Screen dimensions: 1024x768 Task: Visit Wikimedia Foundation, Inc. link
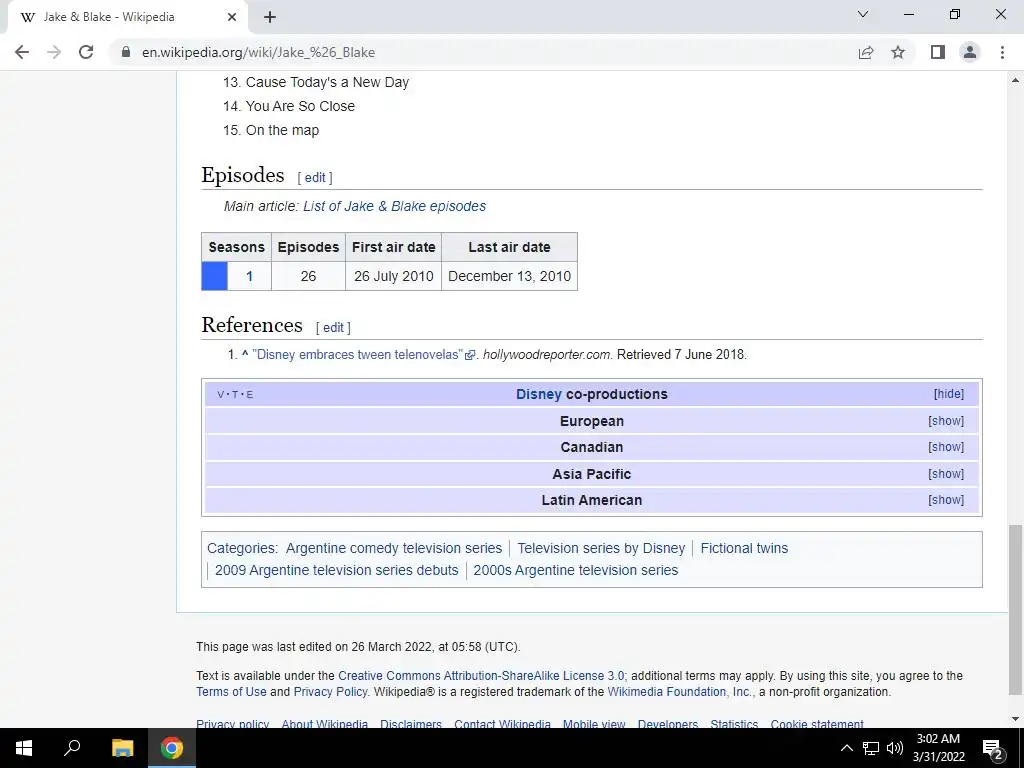coord(679,692)
